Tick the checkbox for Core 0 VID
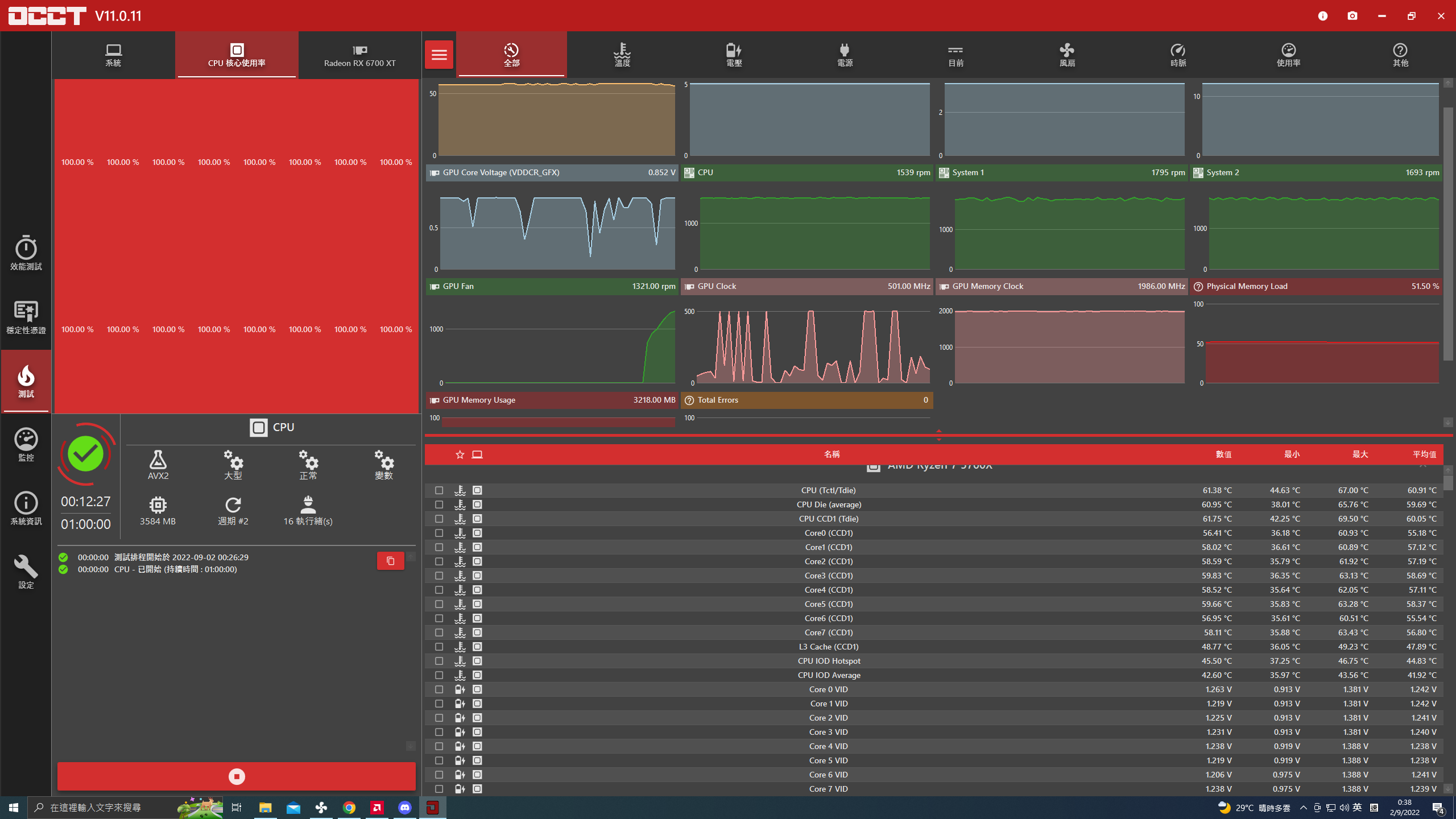The width and height of the screenshot is (1456, 819). 439,689
